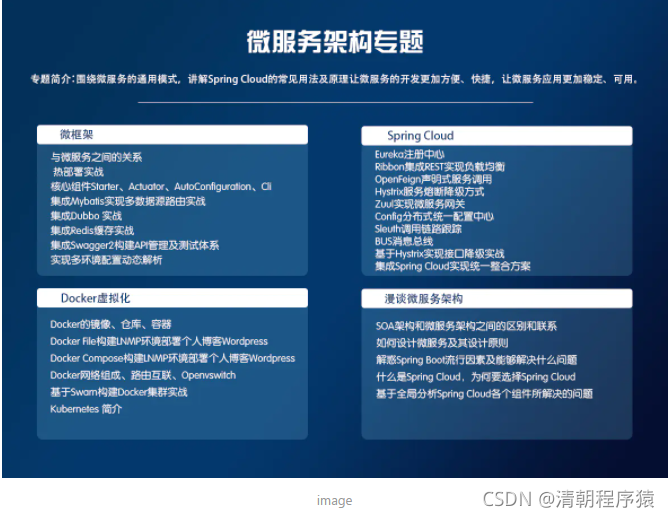
Task: Click Eureka注册中心 line
Action: pyautogui.click(x=410, y=154)
